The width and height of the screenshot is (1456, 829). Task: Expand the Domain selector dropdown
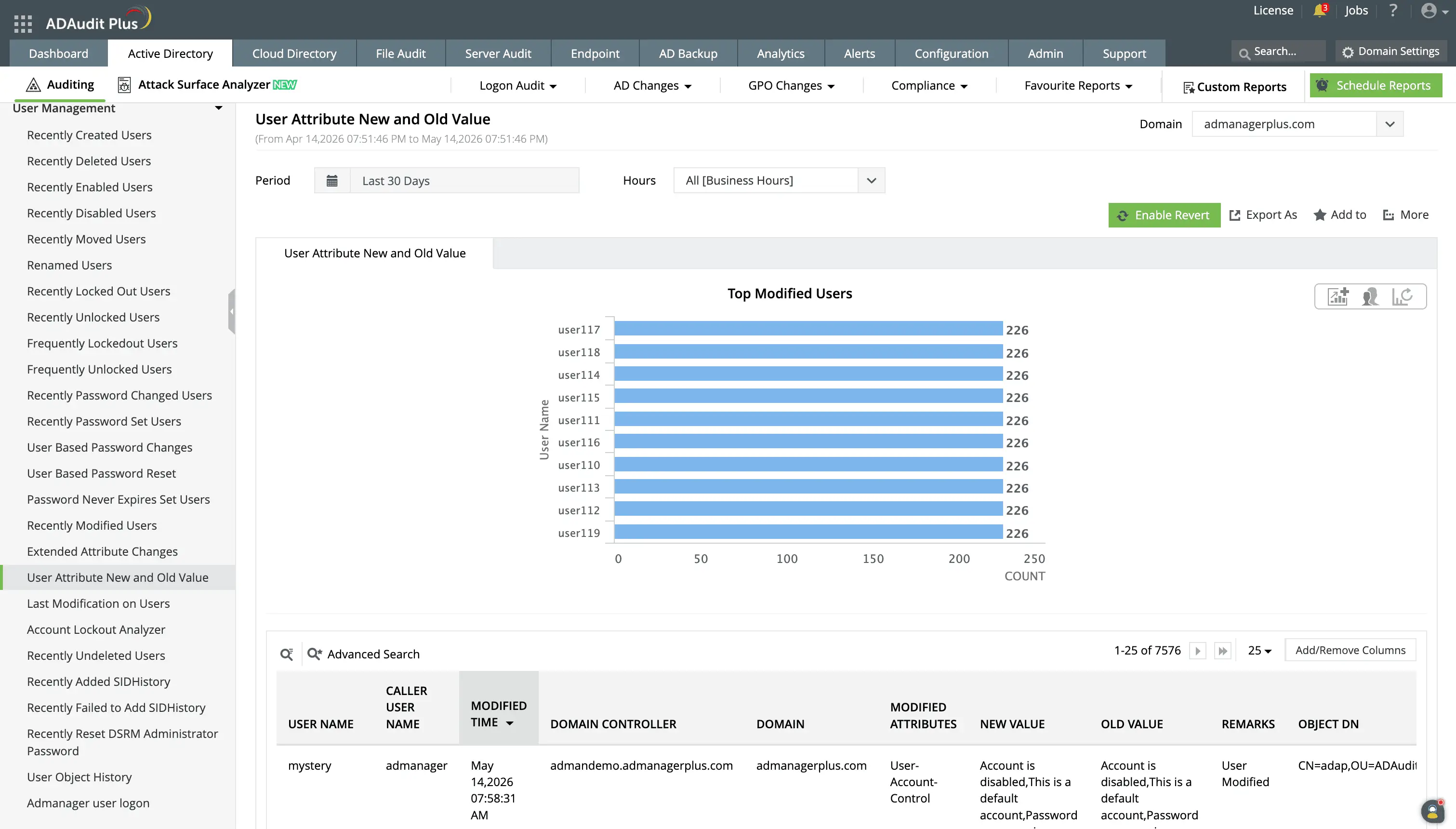point(1390,124)
